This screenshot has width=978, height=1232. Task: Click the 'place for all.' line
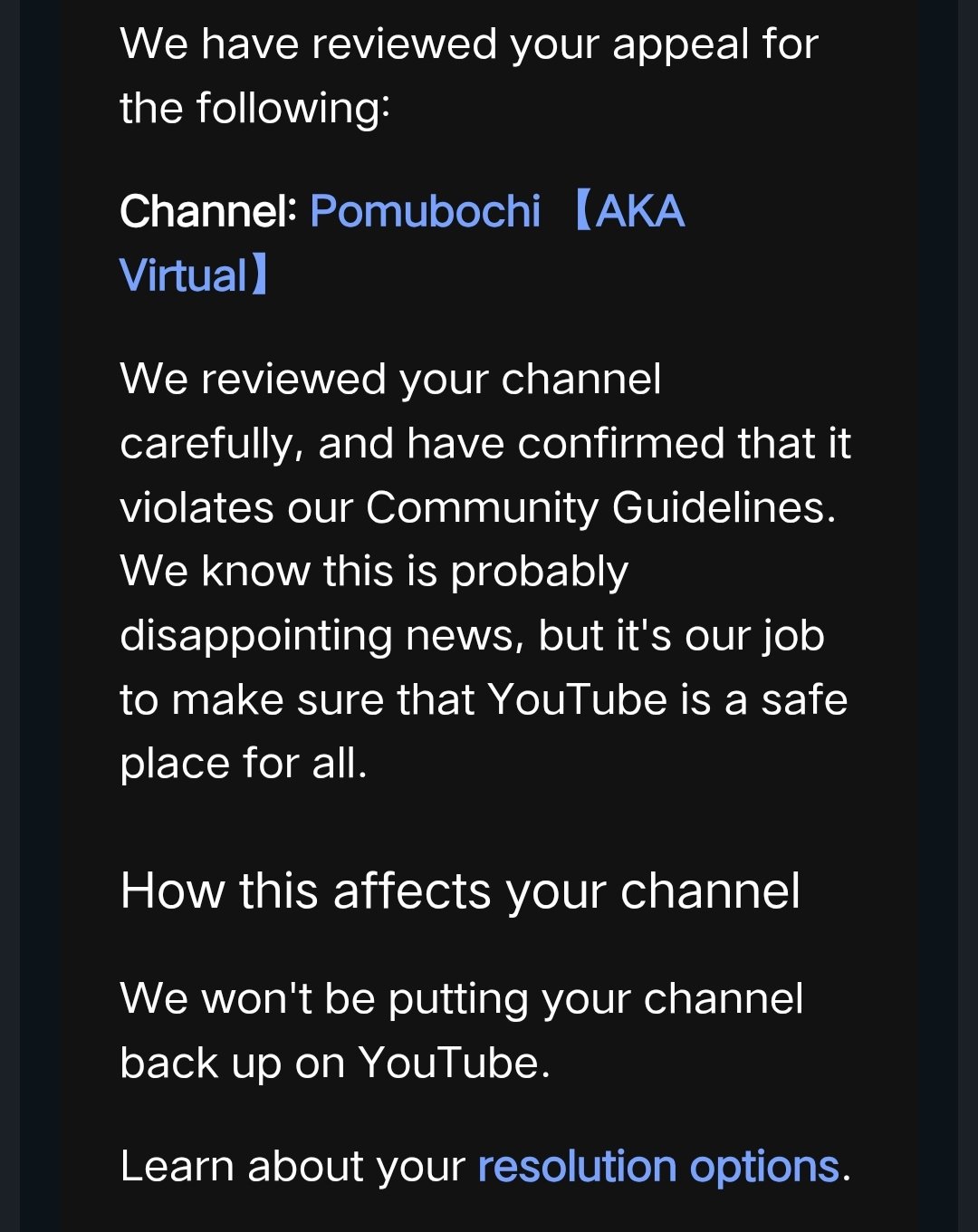[244, 764]
